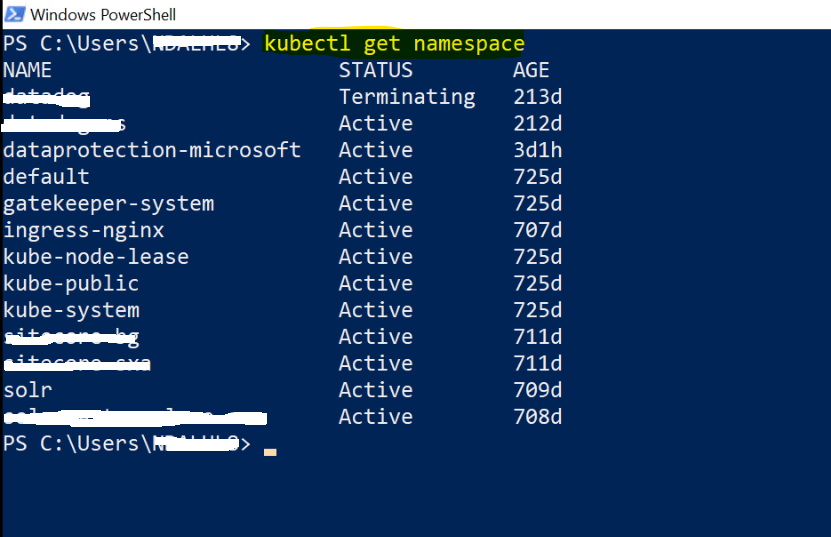The width and height of the screenshot is (831, 537).
Task: Click the PowerShell icon in title bar
Action: point(14,14)
